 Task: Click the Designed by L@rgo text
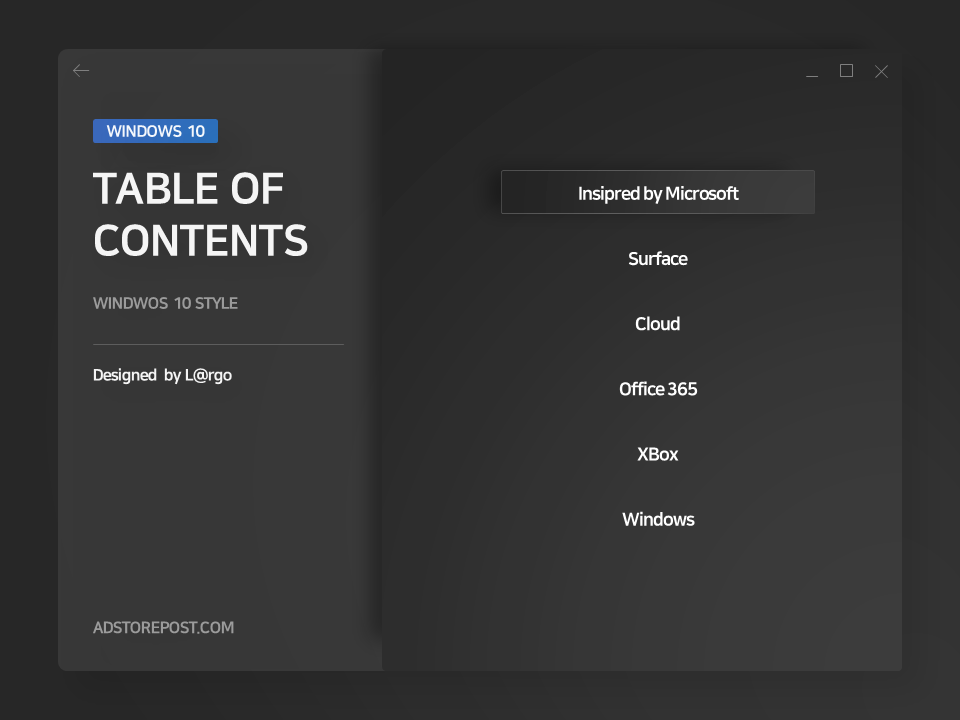coord(162,375)
